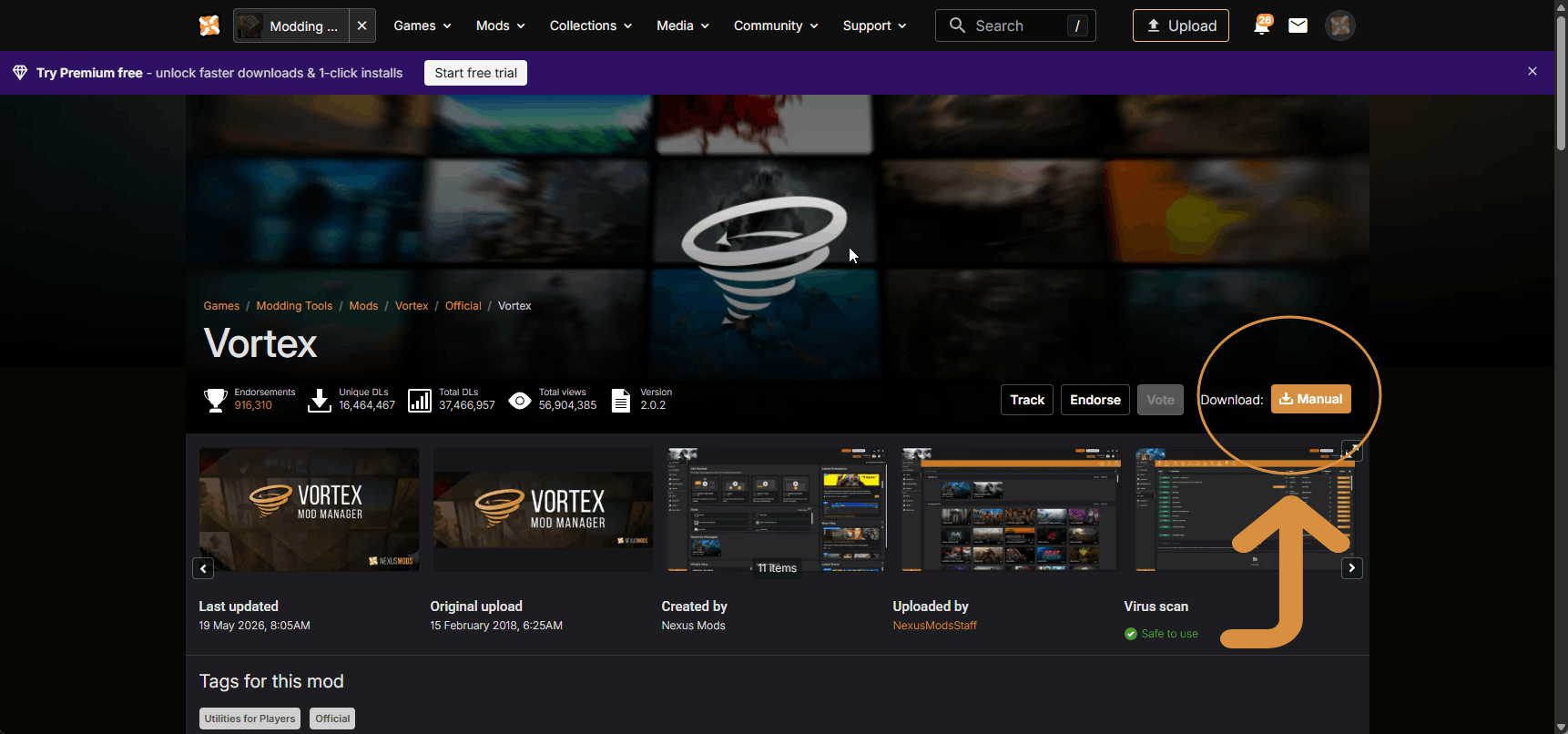Endorse the Vortex mod
The width and height of the screenshot is (1568, 734).
(1095, 400)
